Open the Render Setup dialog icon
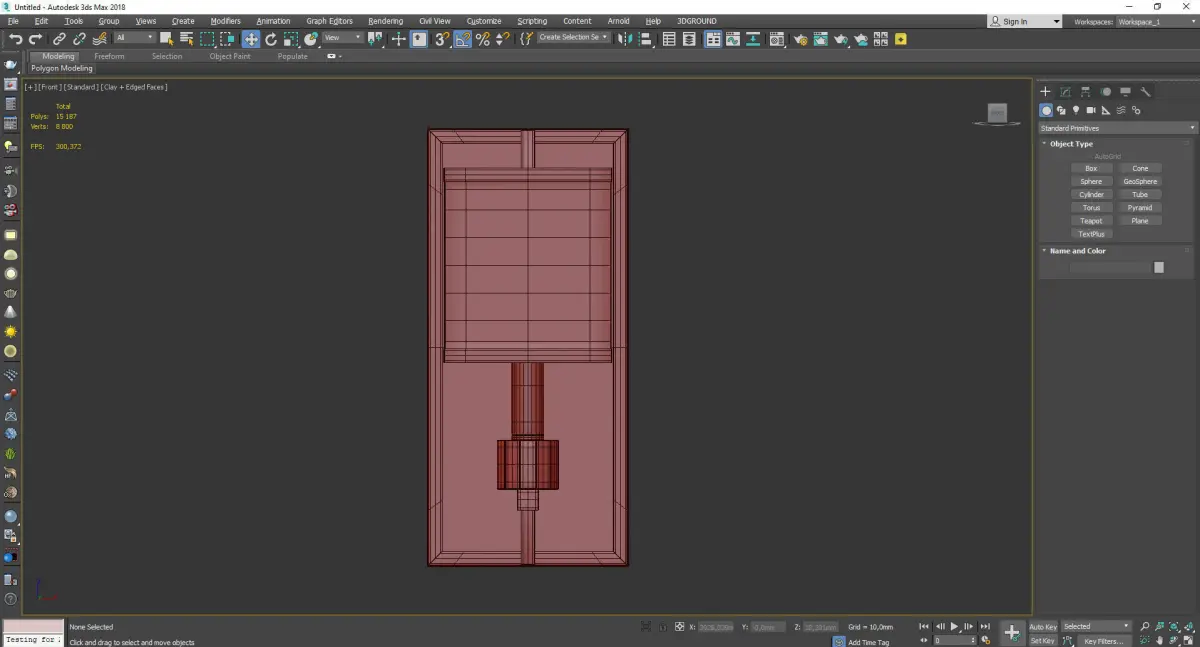 [x=800, y=39]
